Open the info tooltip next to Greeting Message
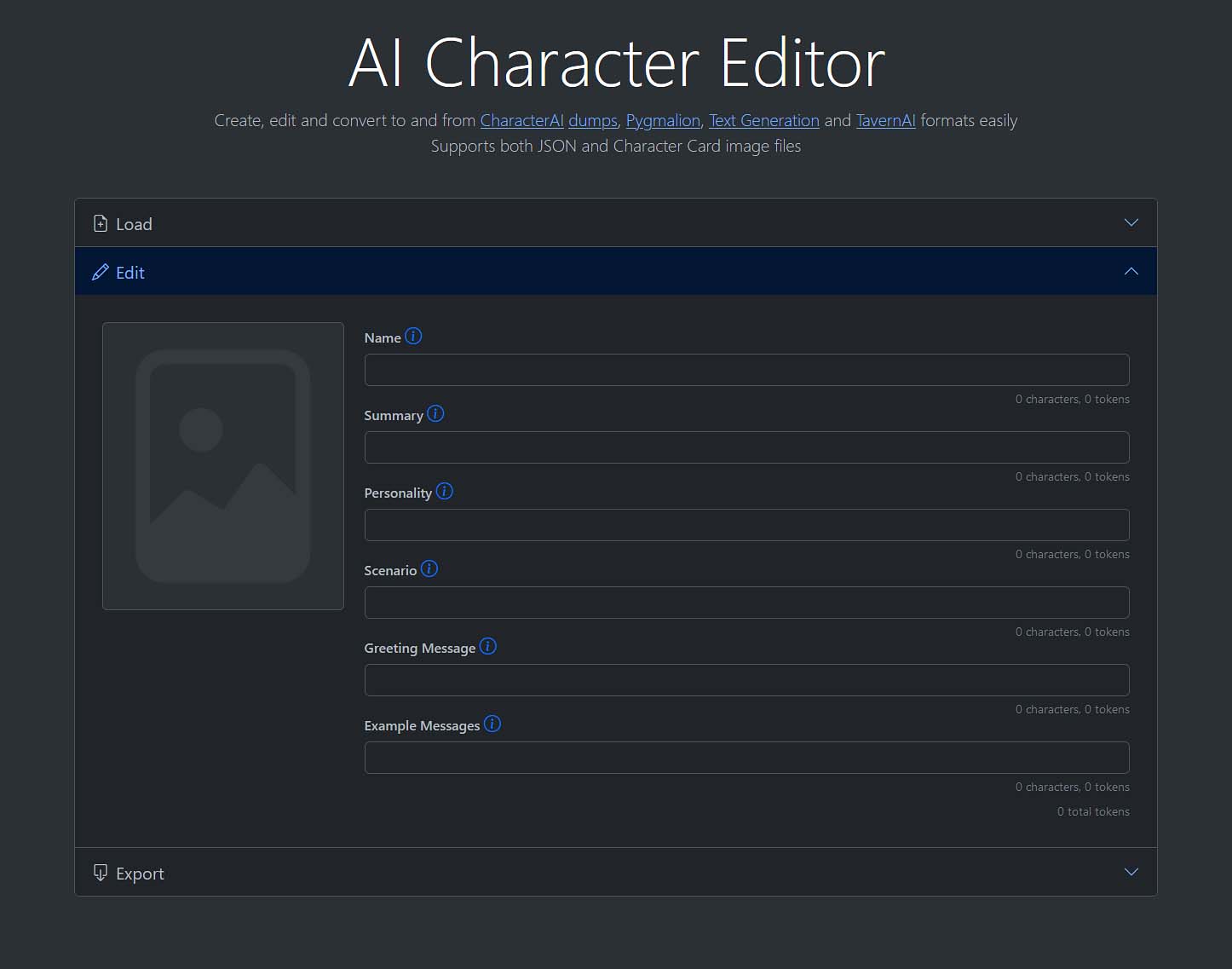Viewport: 1232px width, 969px height. 487,646
